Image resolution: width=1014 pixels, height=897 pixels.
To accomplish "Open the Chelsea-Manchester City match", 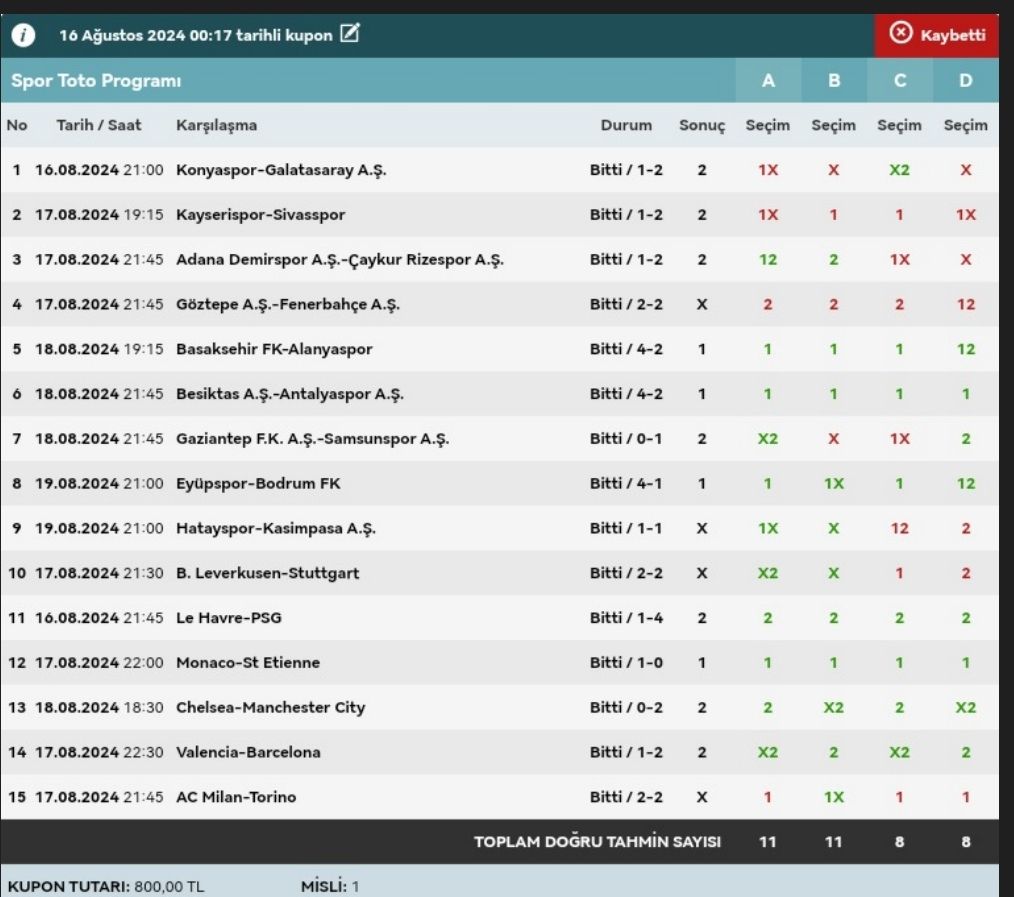I will (270, 707).
